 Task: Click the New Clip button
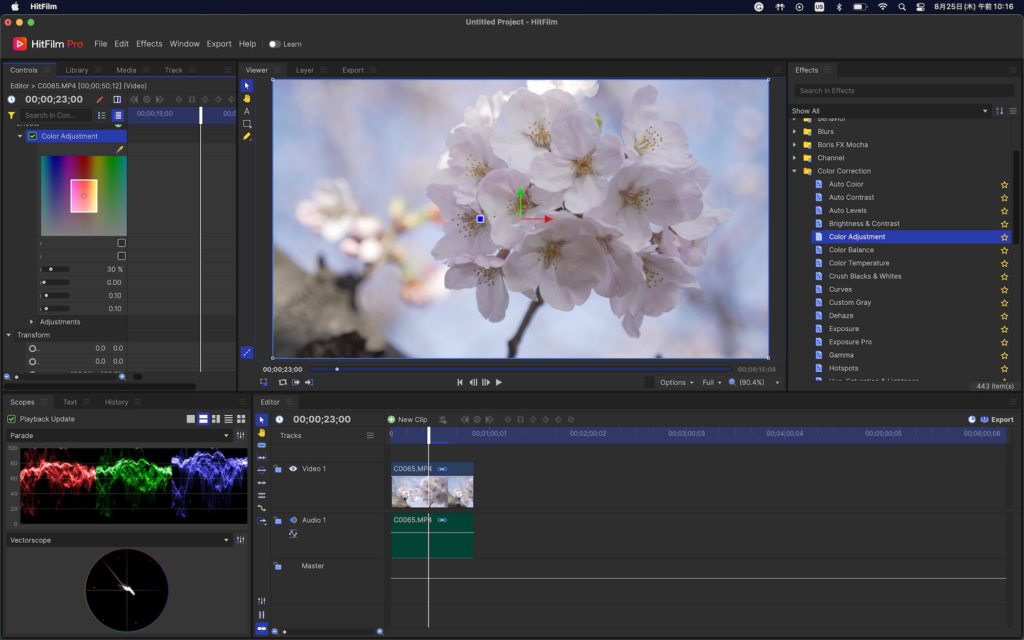pos(407,420)
